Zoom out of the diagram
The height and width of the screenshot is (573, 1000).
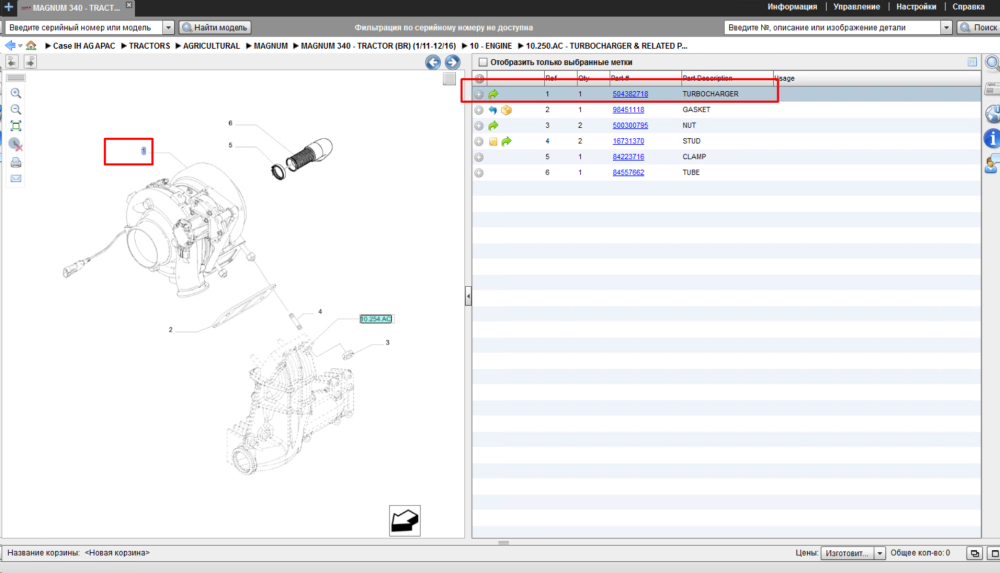[16, 110]
